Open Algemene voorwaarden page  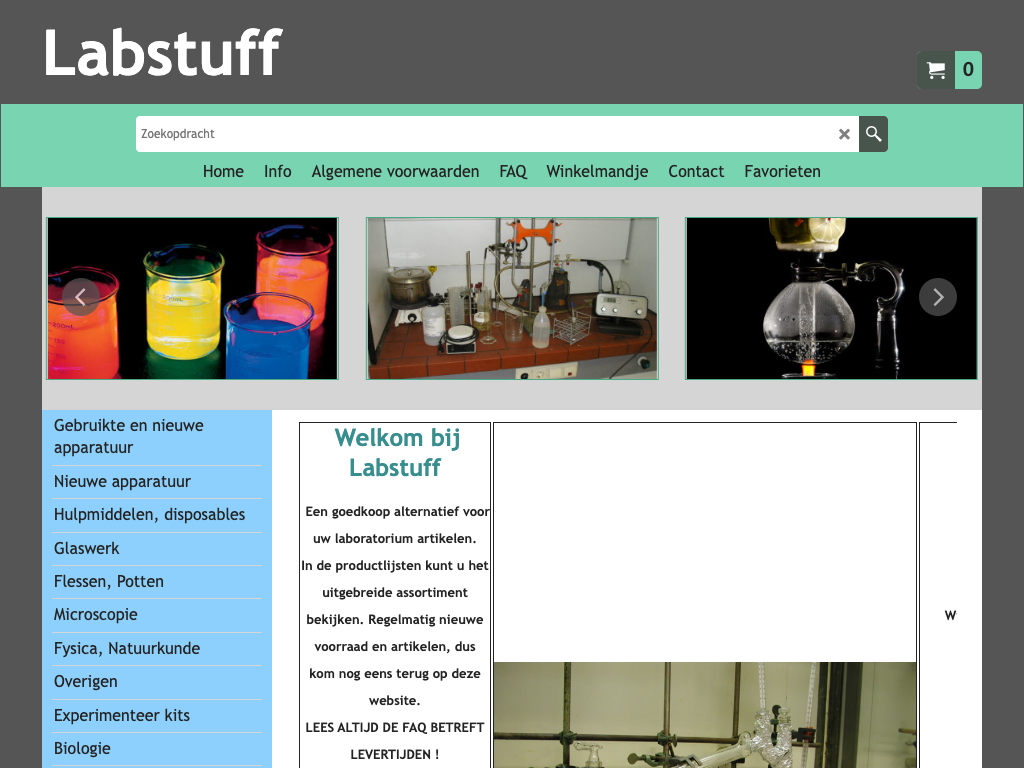click(x=395, y=171)
